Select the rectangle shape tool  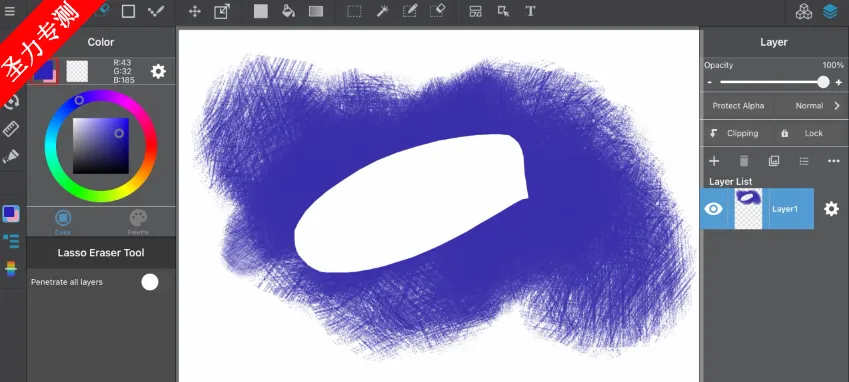[128, 11]
